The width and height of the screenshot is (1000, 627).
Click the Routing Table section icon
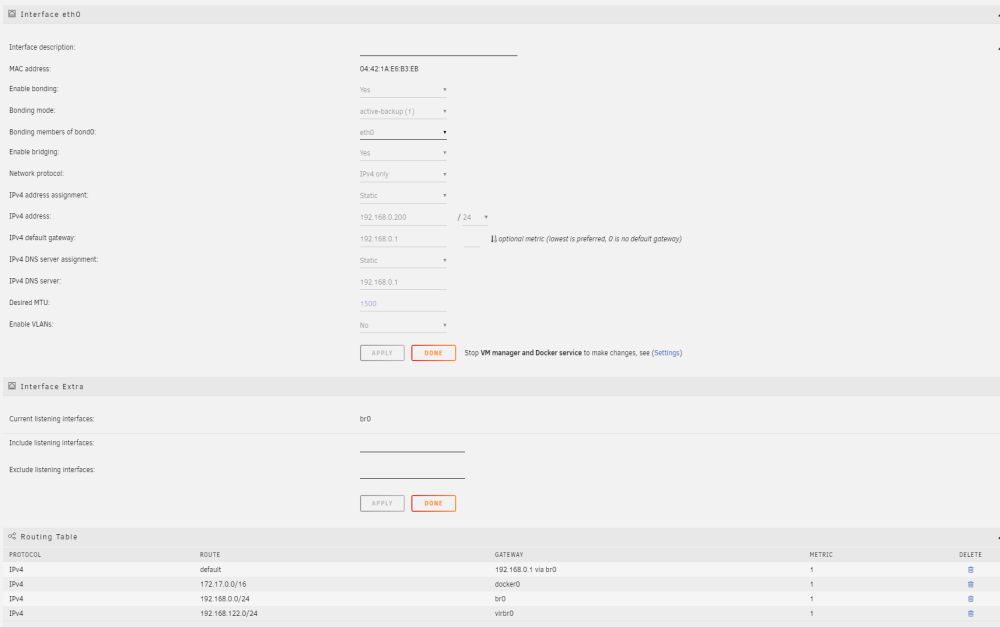pos(11,536)
